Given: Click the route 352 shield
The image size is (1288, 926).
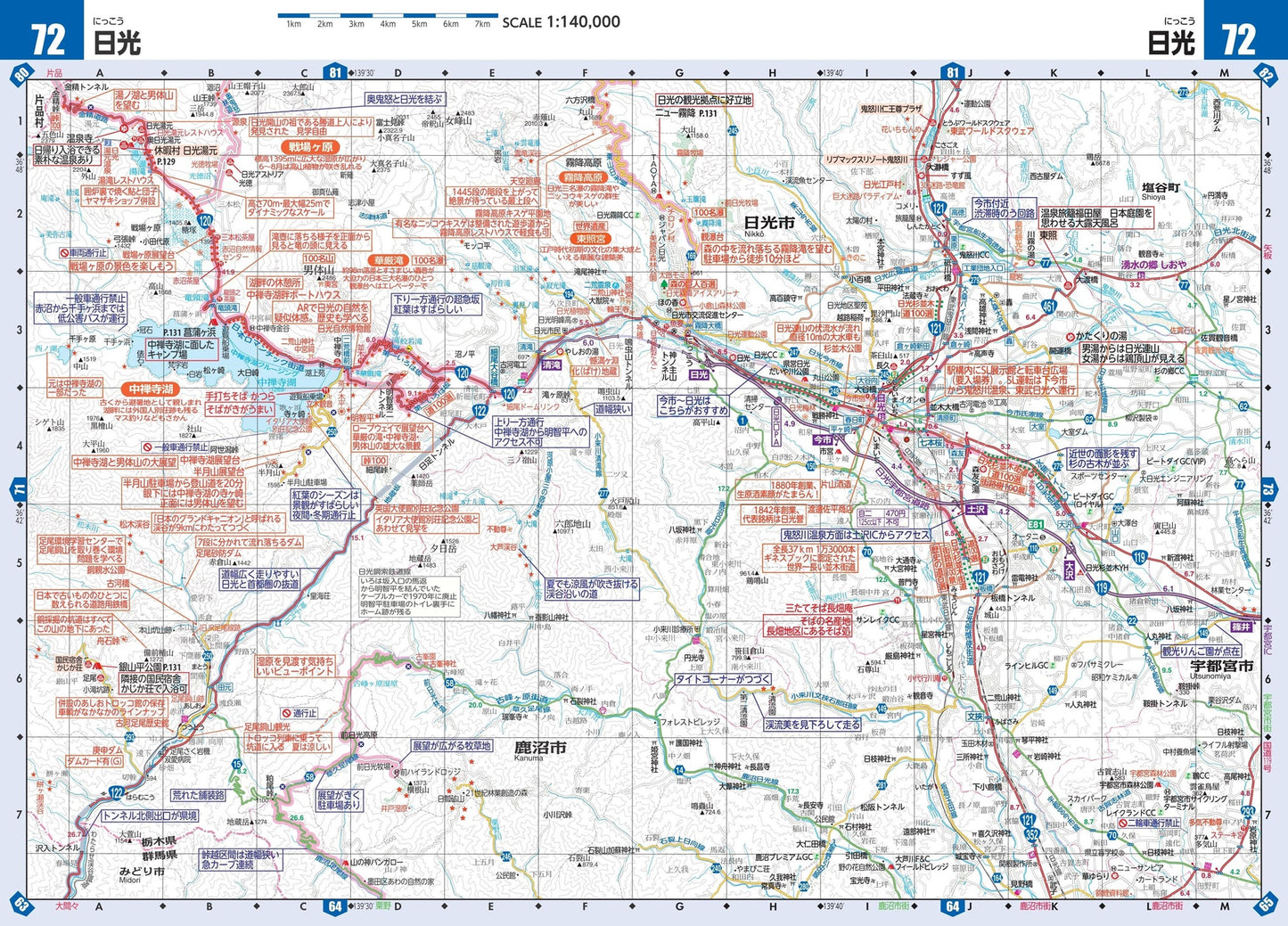Looking at the screenshot, I should [x=1032, y=834].
